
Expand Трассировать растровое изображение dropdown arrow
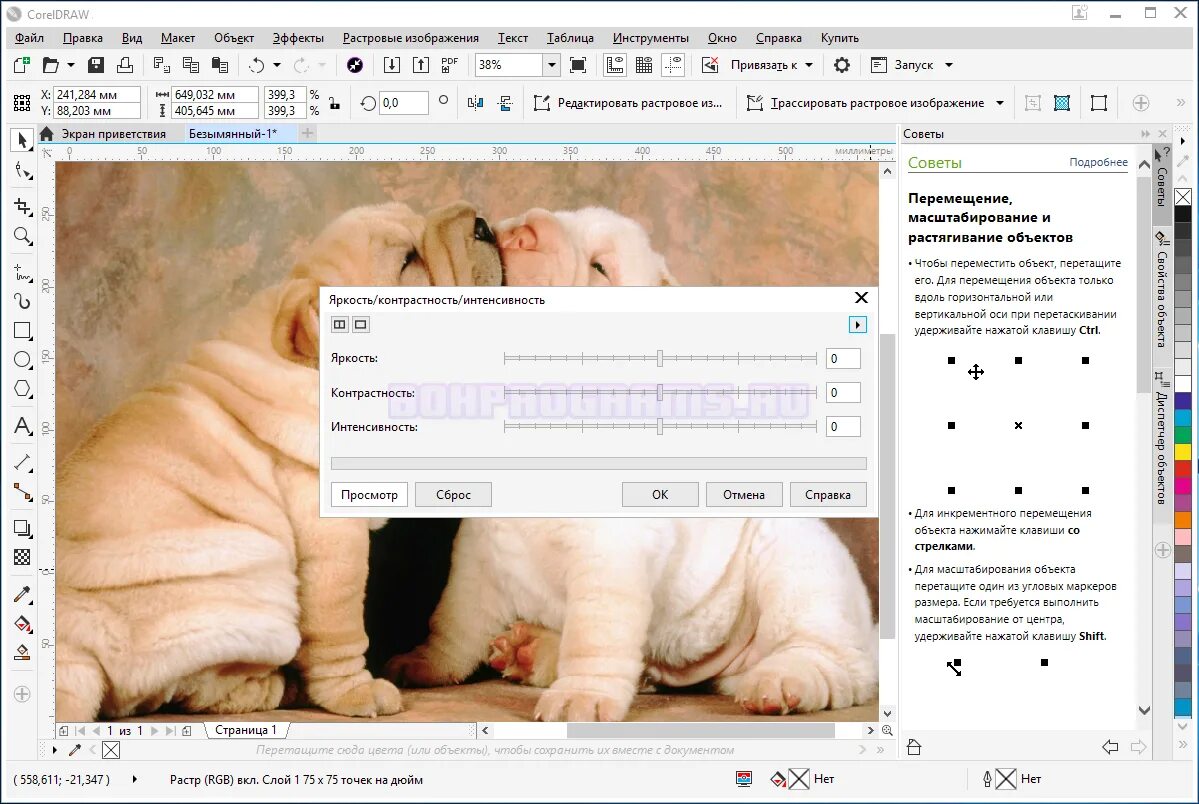point(999,103)
